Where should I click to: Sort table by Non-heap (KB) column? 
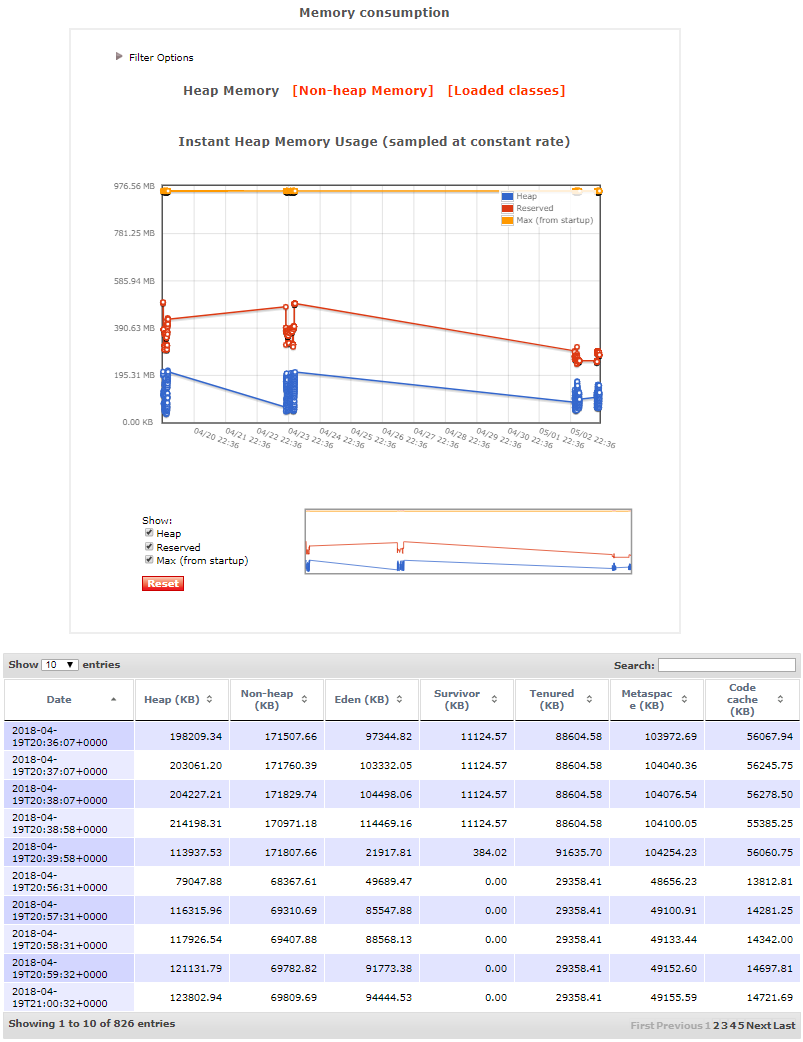point(277,699)
